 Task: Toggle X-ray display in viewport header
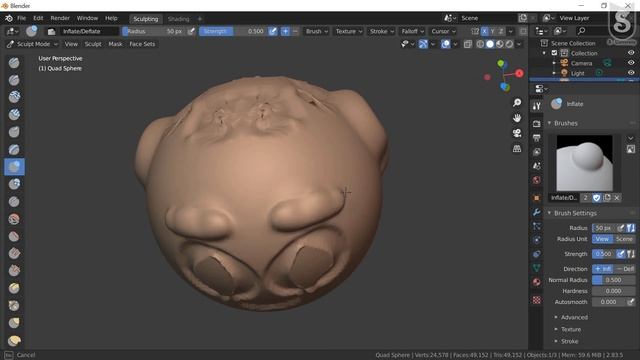468,44
